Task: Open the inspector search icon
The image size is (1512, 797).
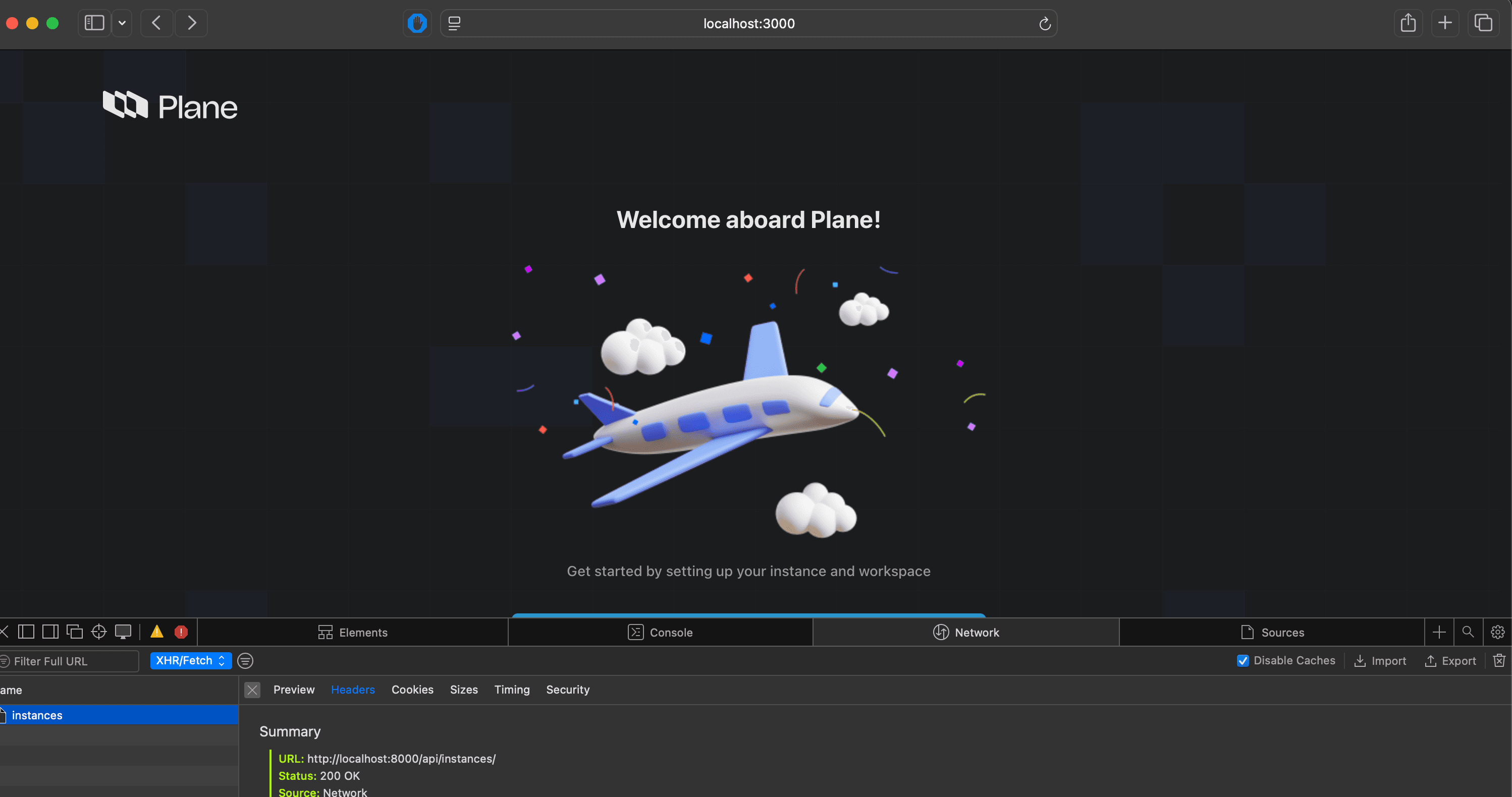Action: 1468,632
